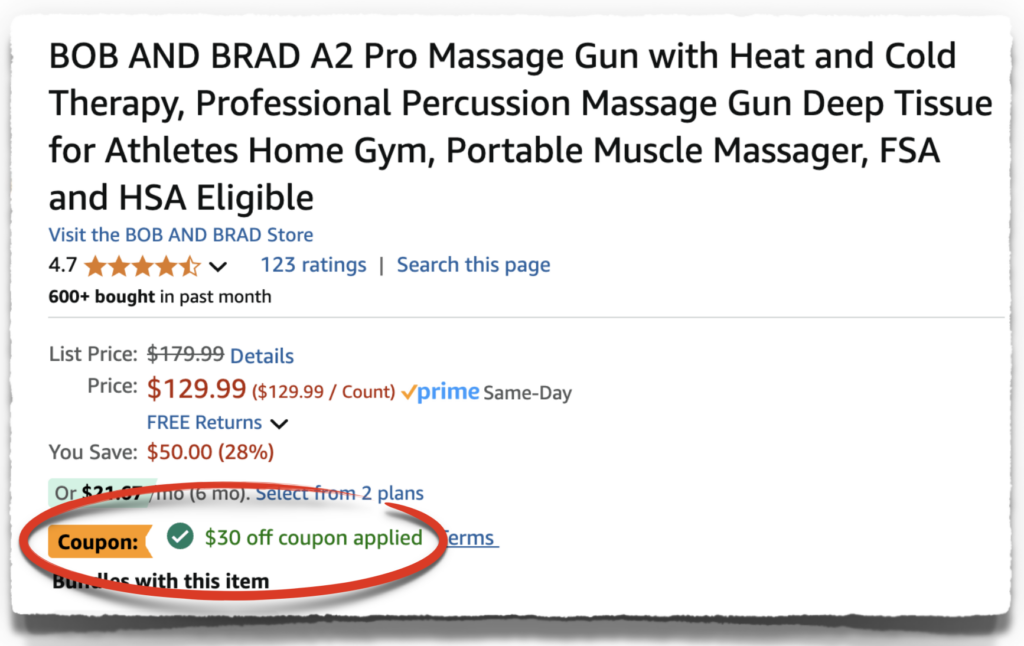Click the Same-Day delivery text
Viewport: 1024px width, 646px height.
[528, 392]
